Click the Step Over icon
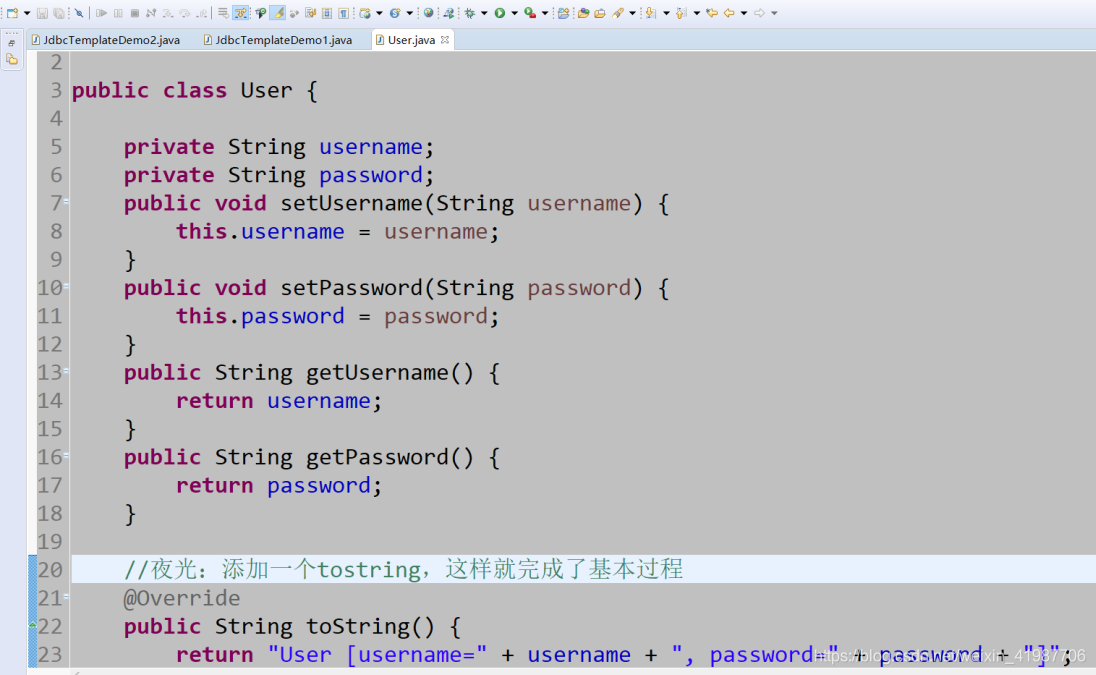Image resolution: width=1096 pixels, height=675 pixels. pos(185,13)
